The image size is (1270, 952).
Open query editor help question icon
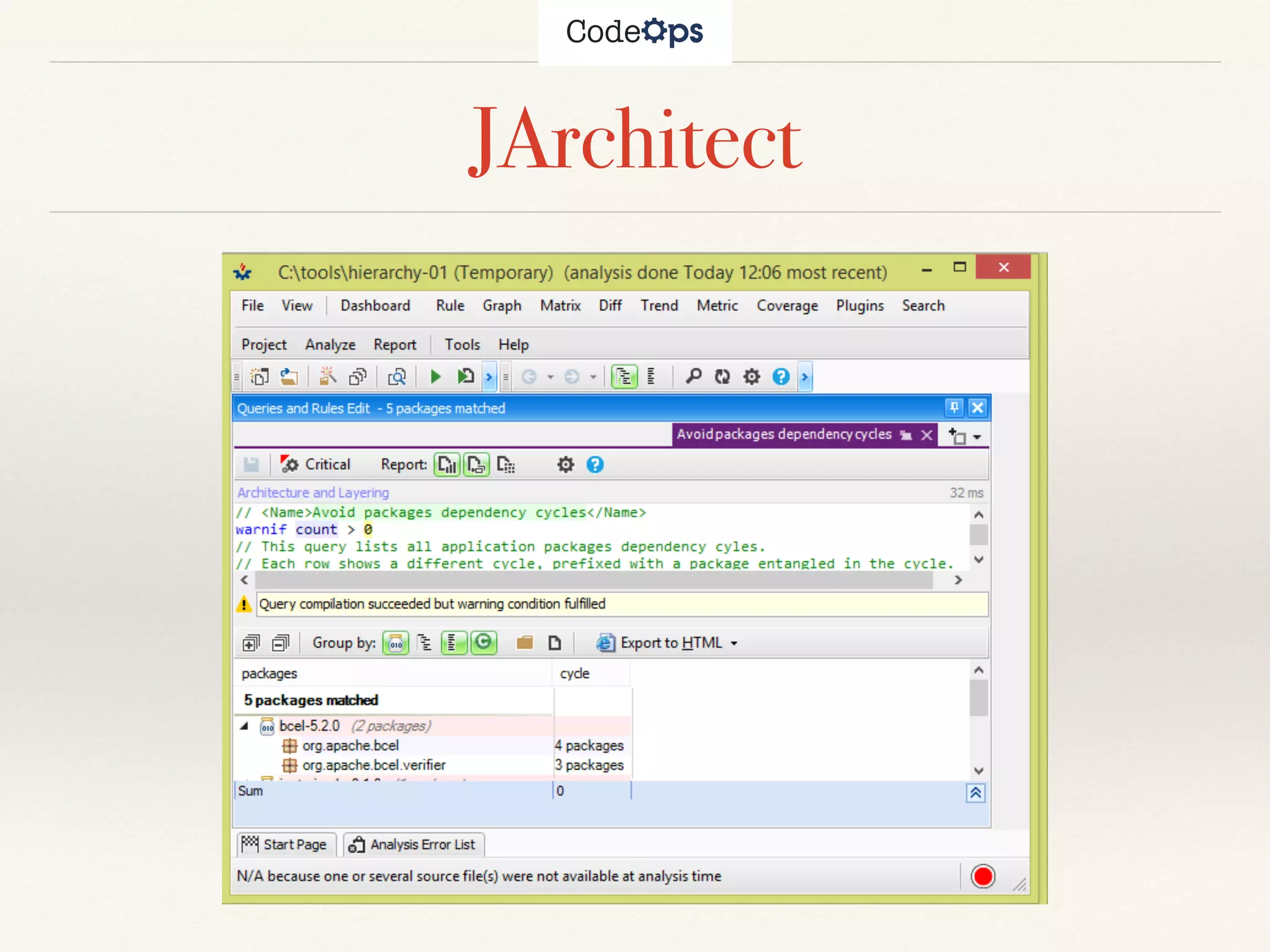coord(595,464)
